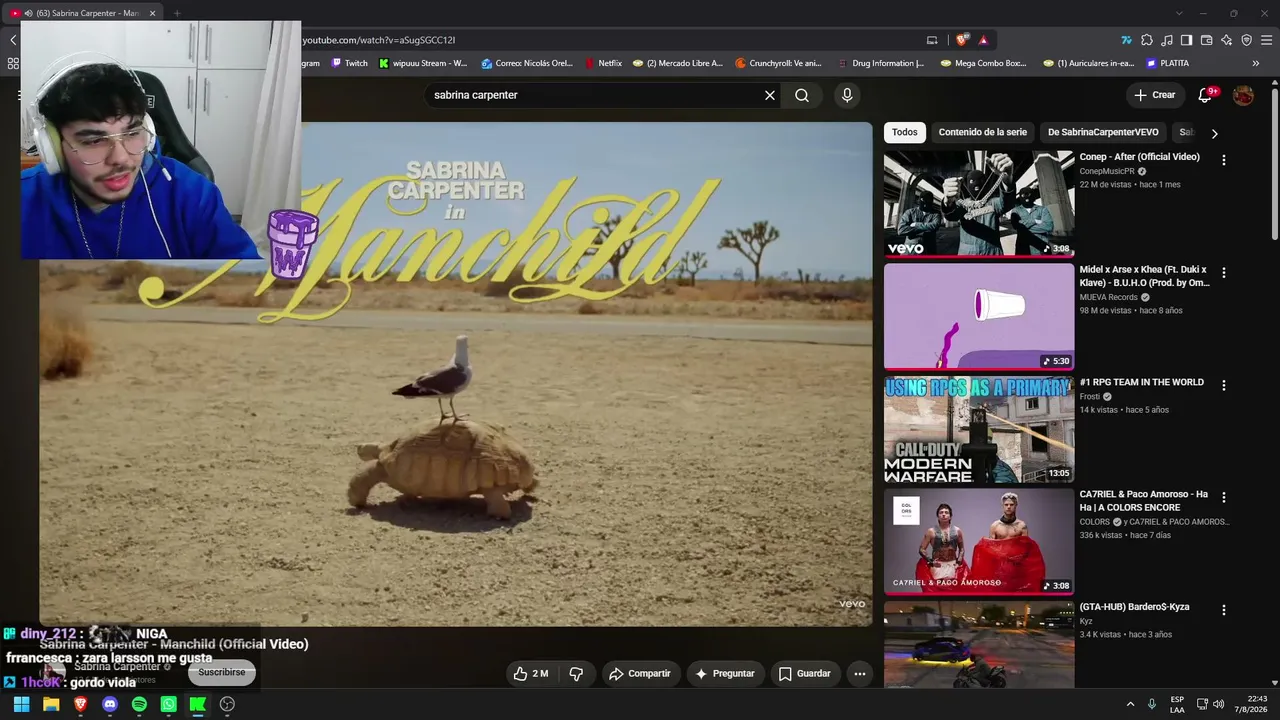
Task: Close the Sabrina Carpenter browser tab
Action: (152, 13)
